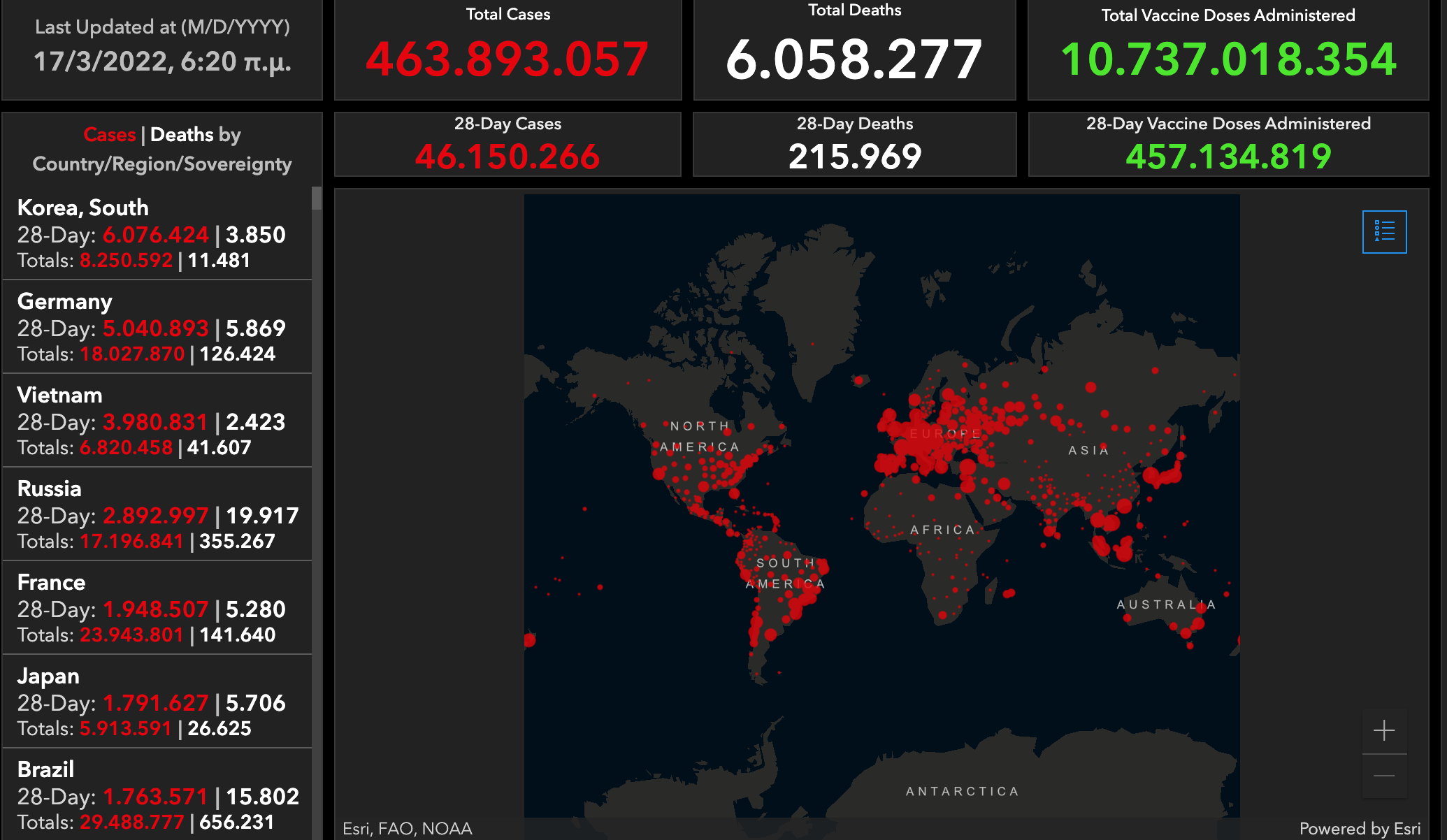Click the Powered by Esri link
The height and width of the screenshot is (840, 1447).
(1359, 828)
